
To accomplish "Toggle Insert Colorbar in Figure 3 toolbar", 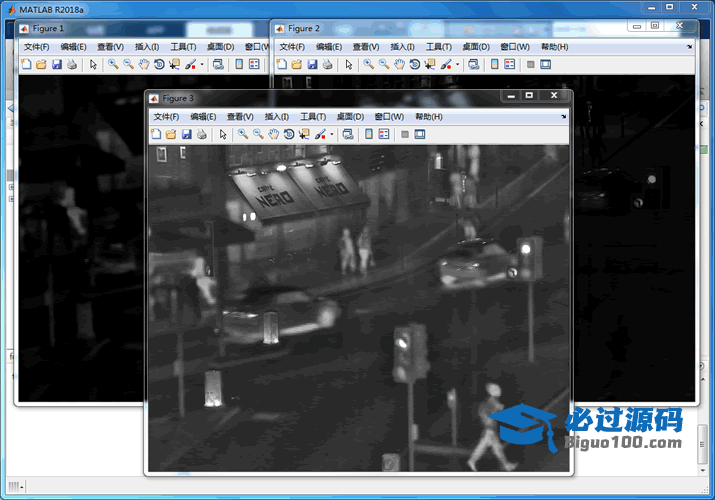I will (x=368, y=134).
